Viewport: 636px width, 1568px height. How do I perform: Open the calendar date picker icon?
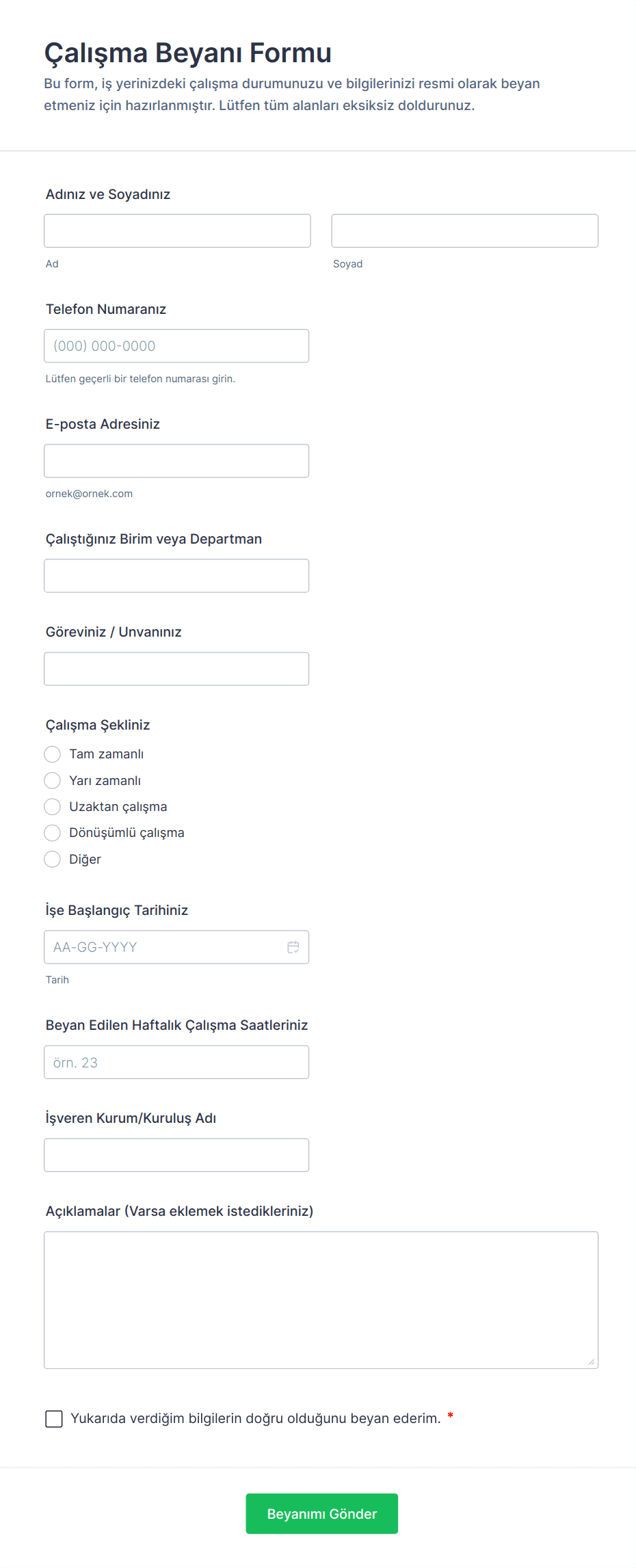point(293,947)
